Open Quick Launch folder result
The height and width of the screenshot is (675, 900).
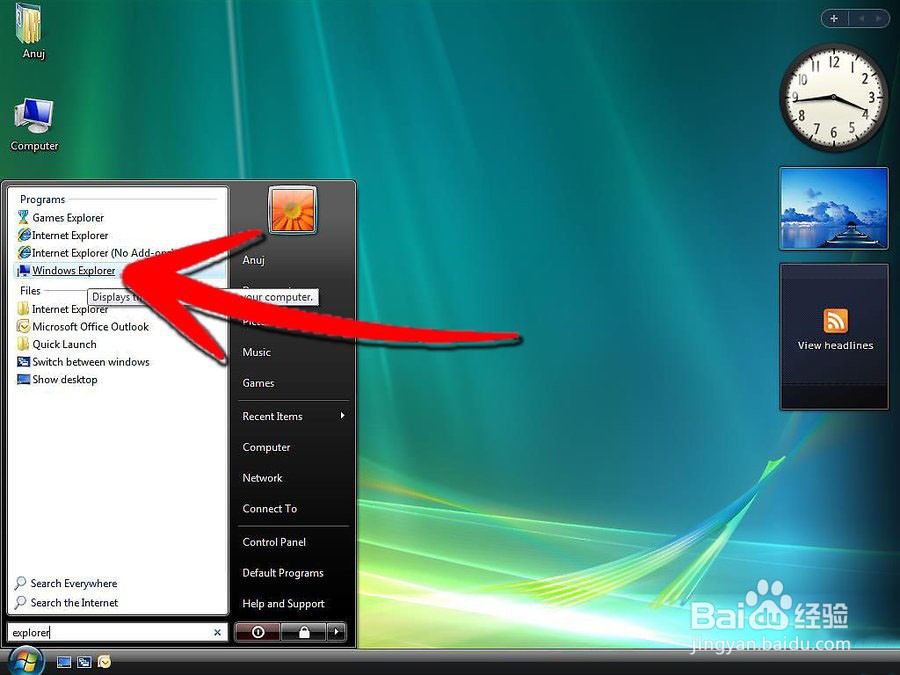(x=57, y=344)
